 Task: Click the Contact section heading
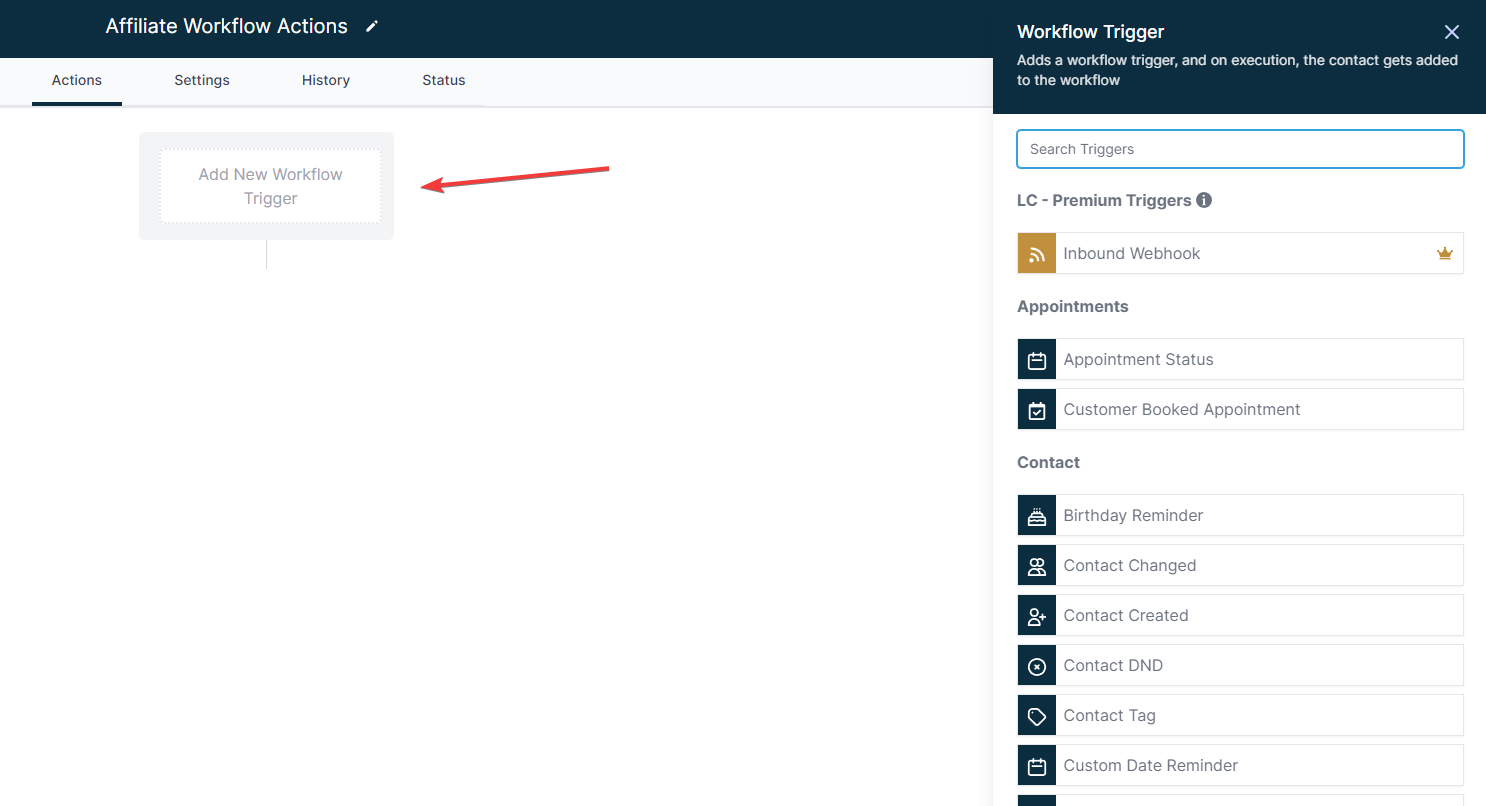point(1048,462)
